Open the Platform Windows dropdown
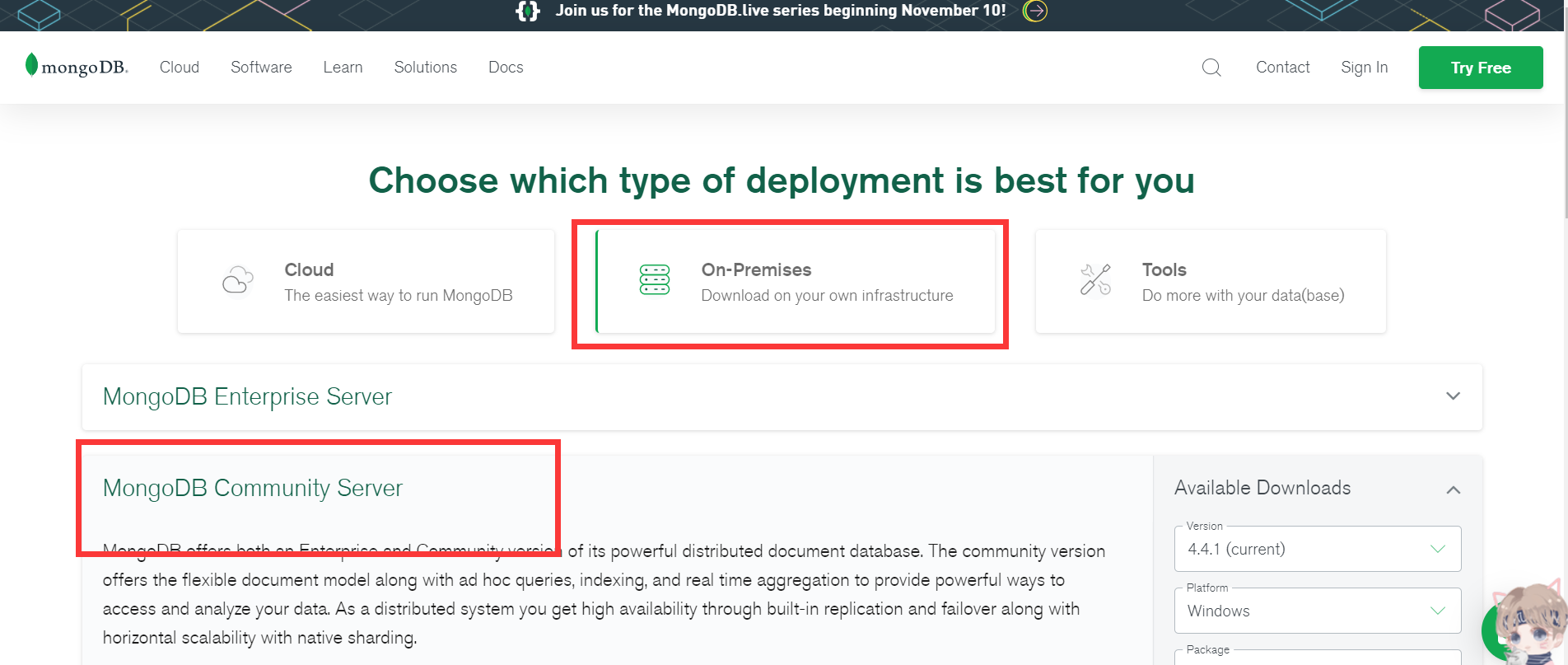The image size is (1568, 665). point(1318,611)
